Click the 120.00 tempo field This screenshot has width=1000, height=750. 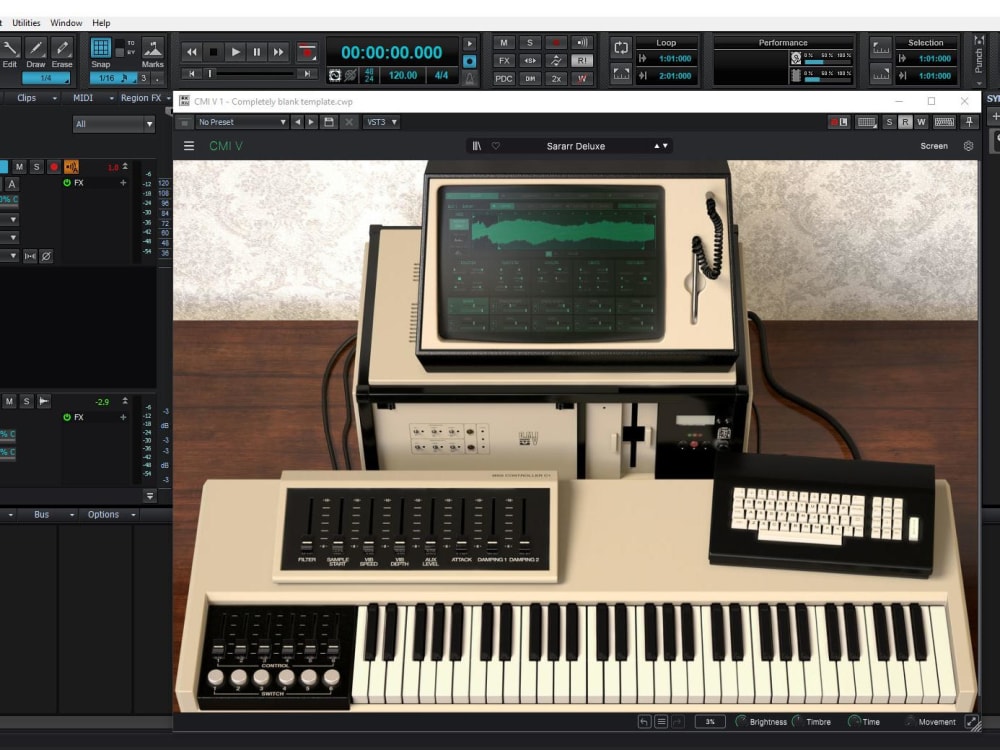[403, 75]
